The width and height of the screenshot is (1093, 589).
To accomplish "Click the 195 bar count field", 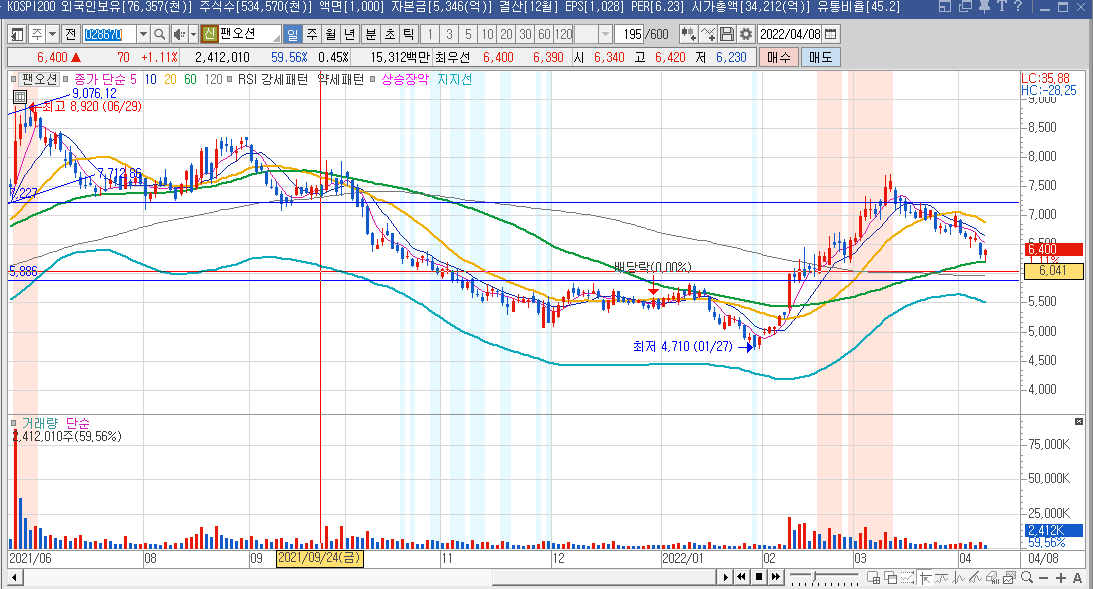I will click(629, 34).
